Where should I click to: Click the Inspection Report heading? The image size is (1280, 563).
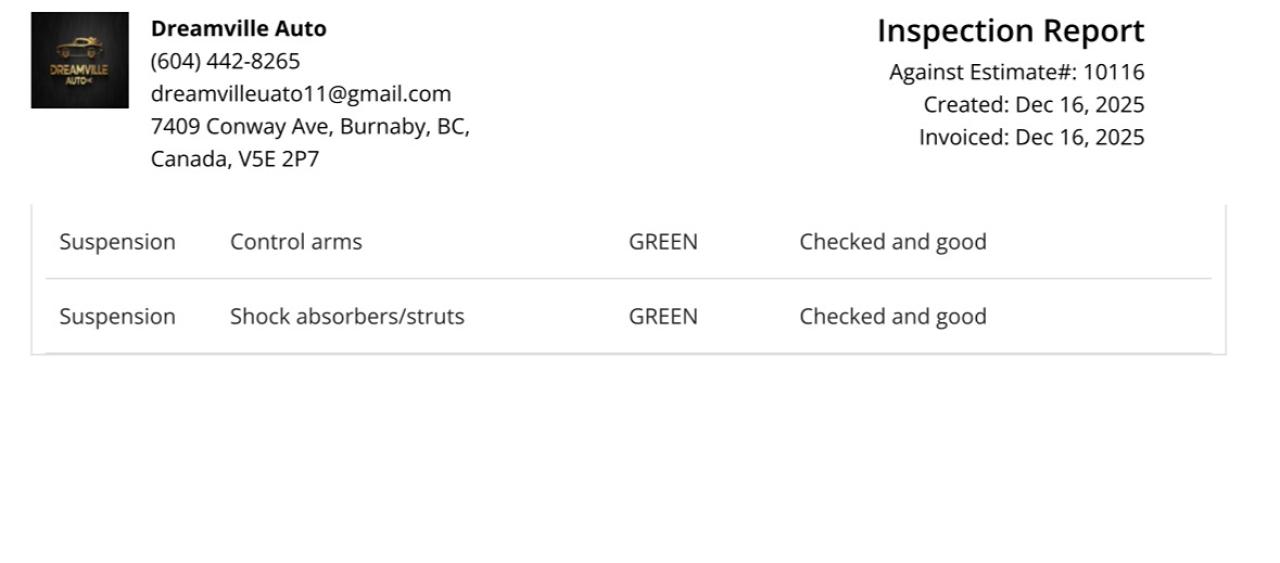click(x=1010, y=31)
